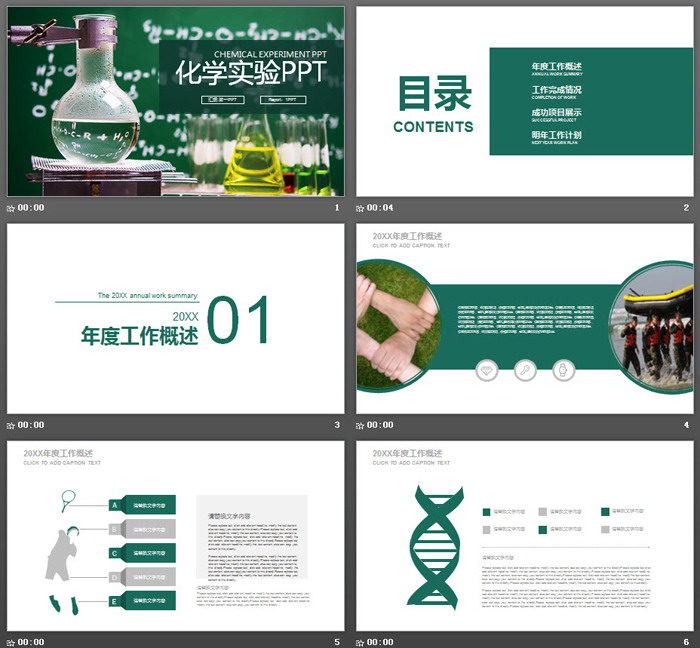Click the diamond icon on slide 4
This screenshot has width=700, height=648.
pyautogui.click(x=487, y=370)
